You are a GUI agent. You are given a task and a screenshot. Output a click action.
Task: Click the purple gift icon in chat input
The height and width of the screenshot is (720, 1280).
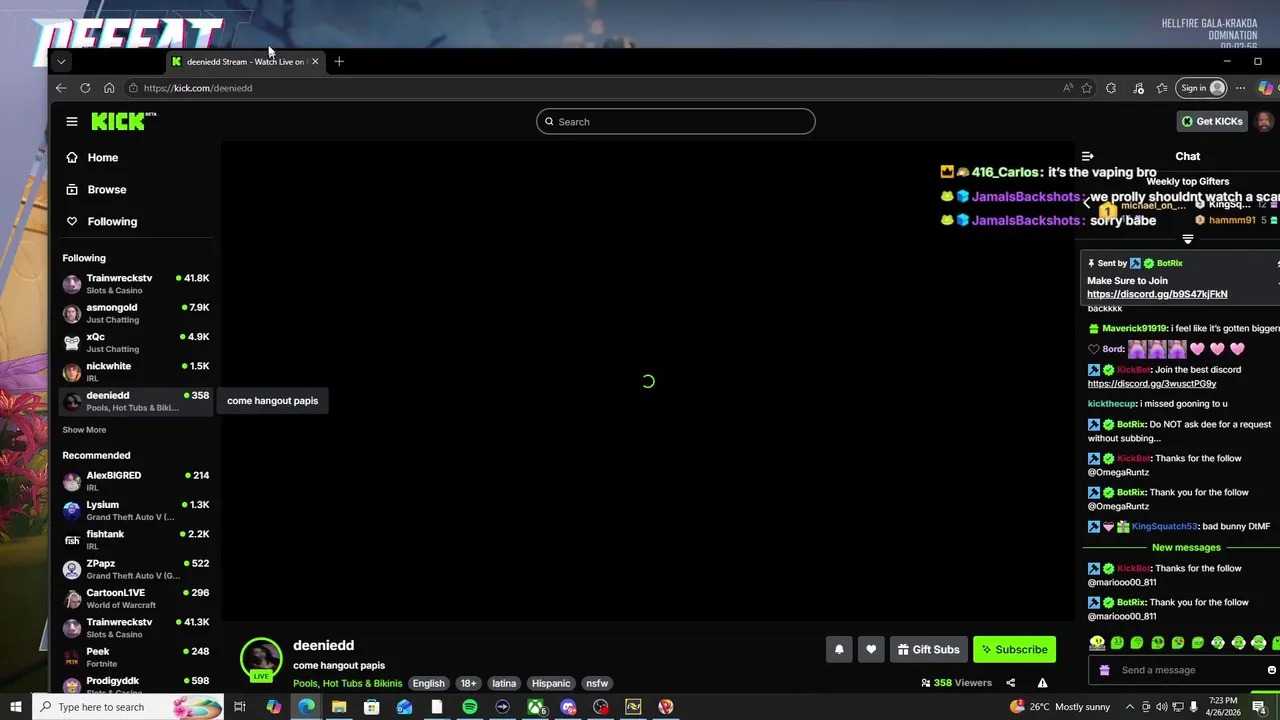point(1104,670)
